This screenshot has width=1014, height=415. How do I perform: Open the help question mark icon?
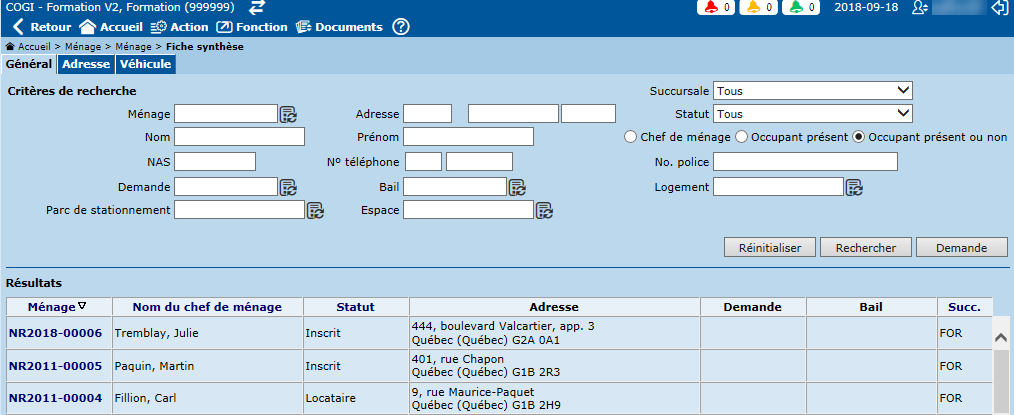pos(401,27)
